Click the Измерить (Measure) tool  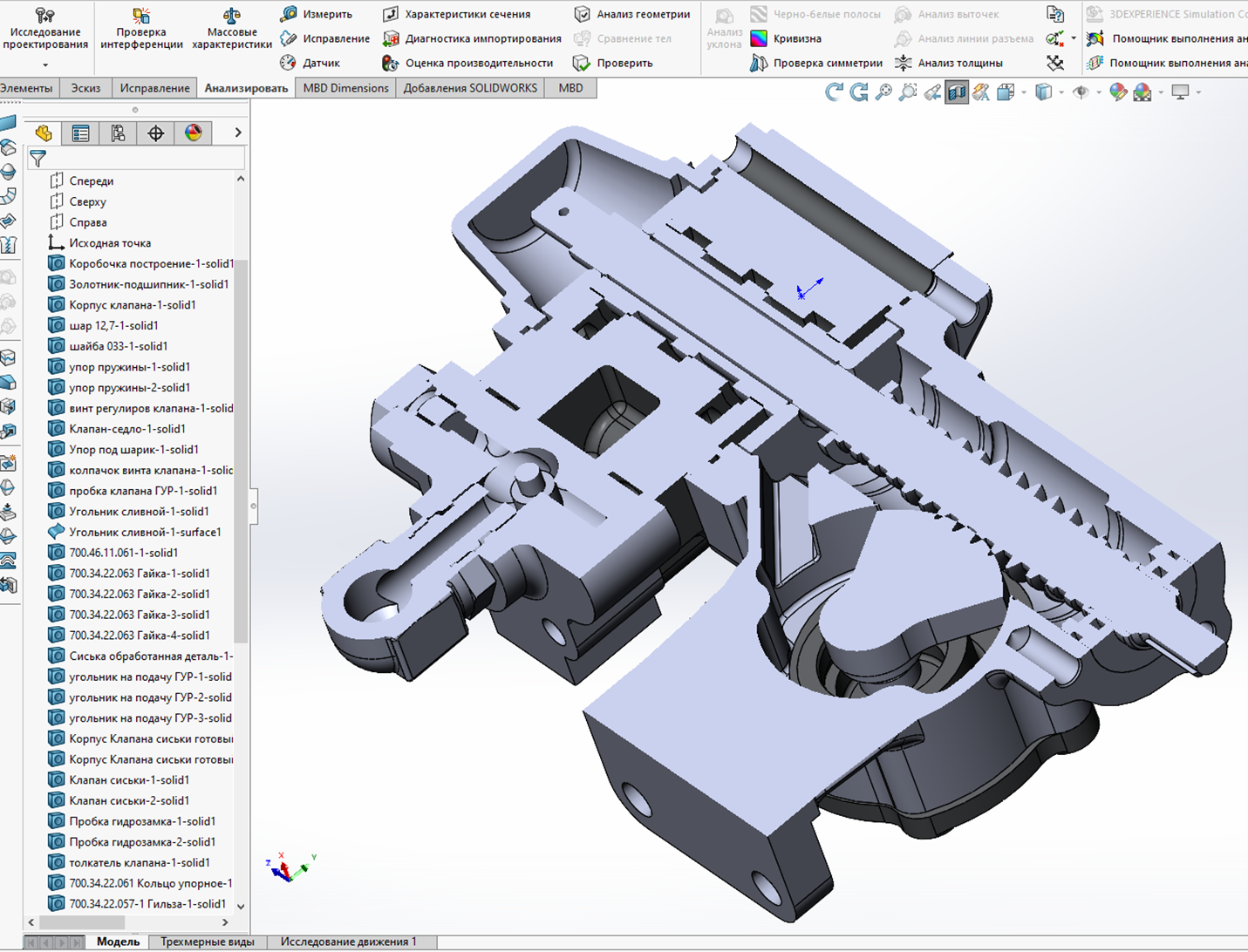point(317,14)
